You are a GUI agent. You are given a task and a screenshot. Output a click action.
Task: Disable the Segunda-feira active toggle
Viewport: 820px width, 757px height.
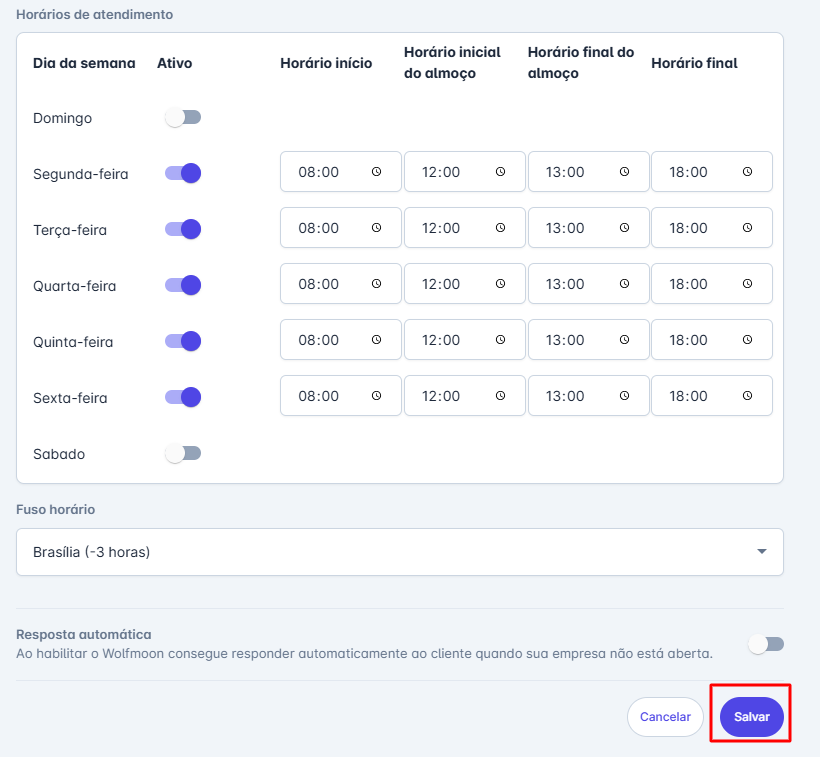point(183,173)
